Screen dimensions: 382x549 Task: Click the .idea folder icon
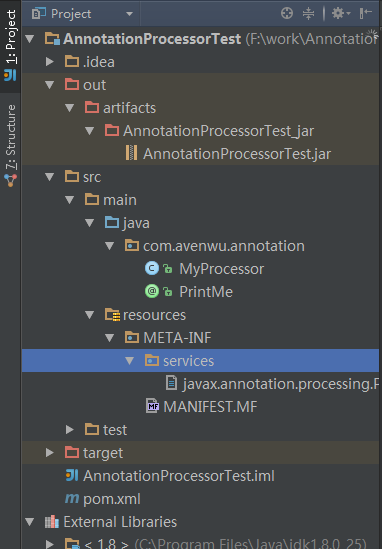pyautogui.click(x=72, y=61)
